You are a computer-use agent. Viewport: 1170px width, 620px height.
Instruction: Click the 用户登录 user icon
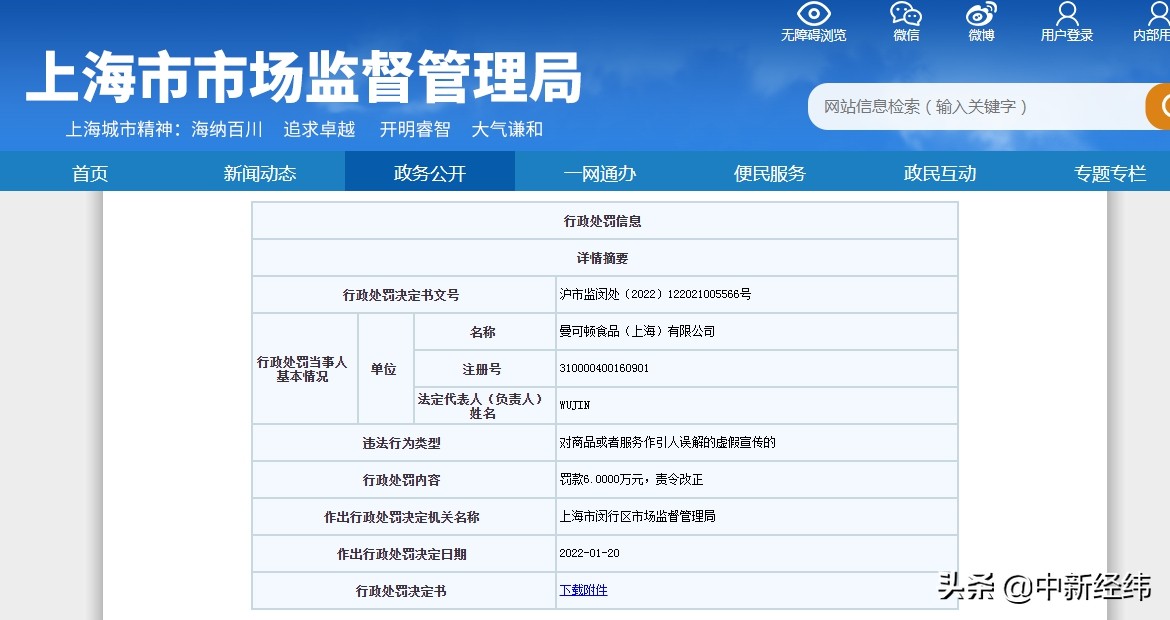point(1067,14)
